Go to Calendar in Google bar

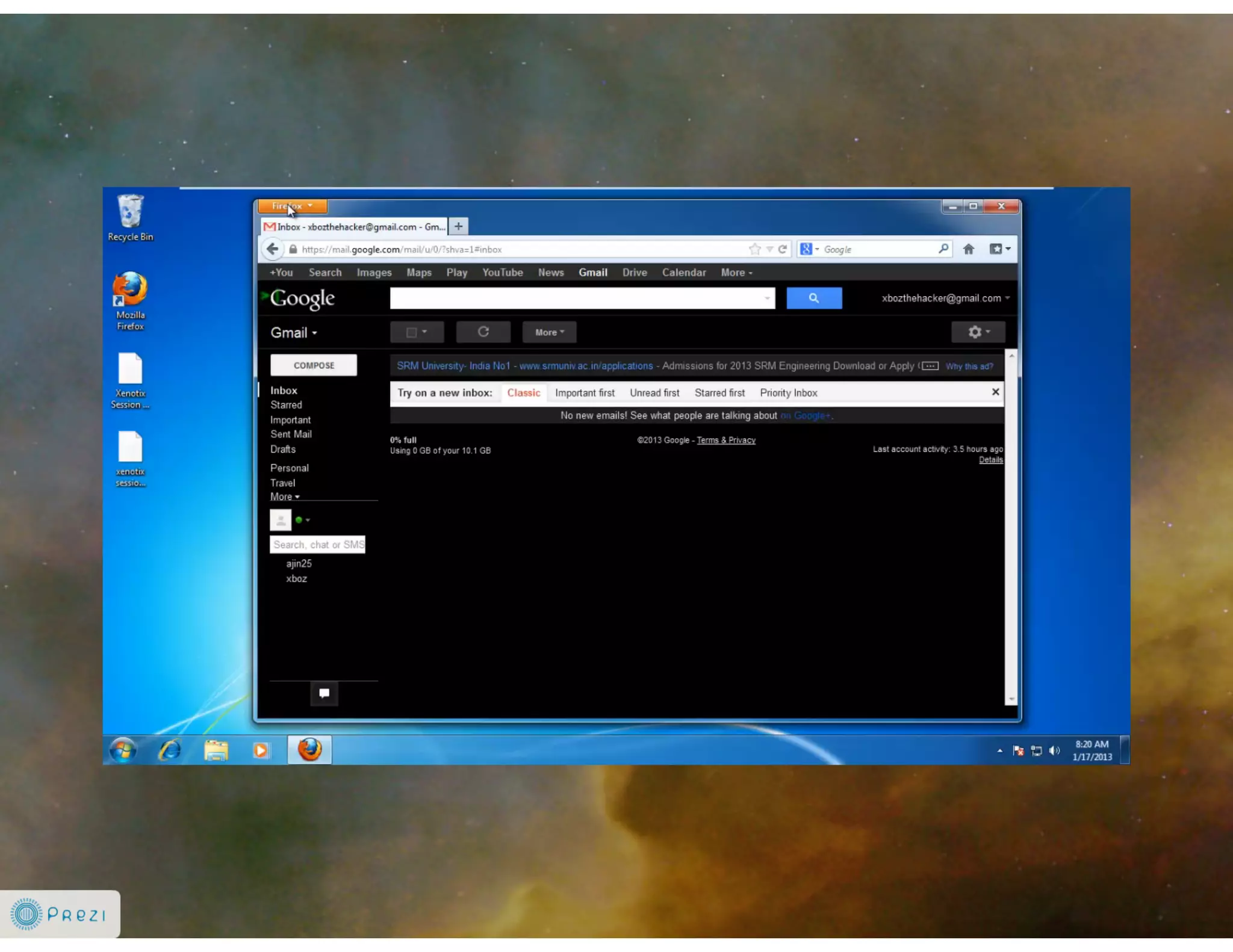pyautogui.click(x=684, y=273)
